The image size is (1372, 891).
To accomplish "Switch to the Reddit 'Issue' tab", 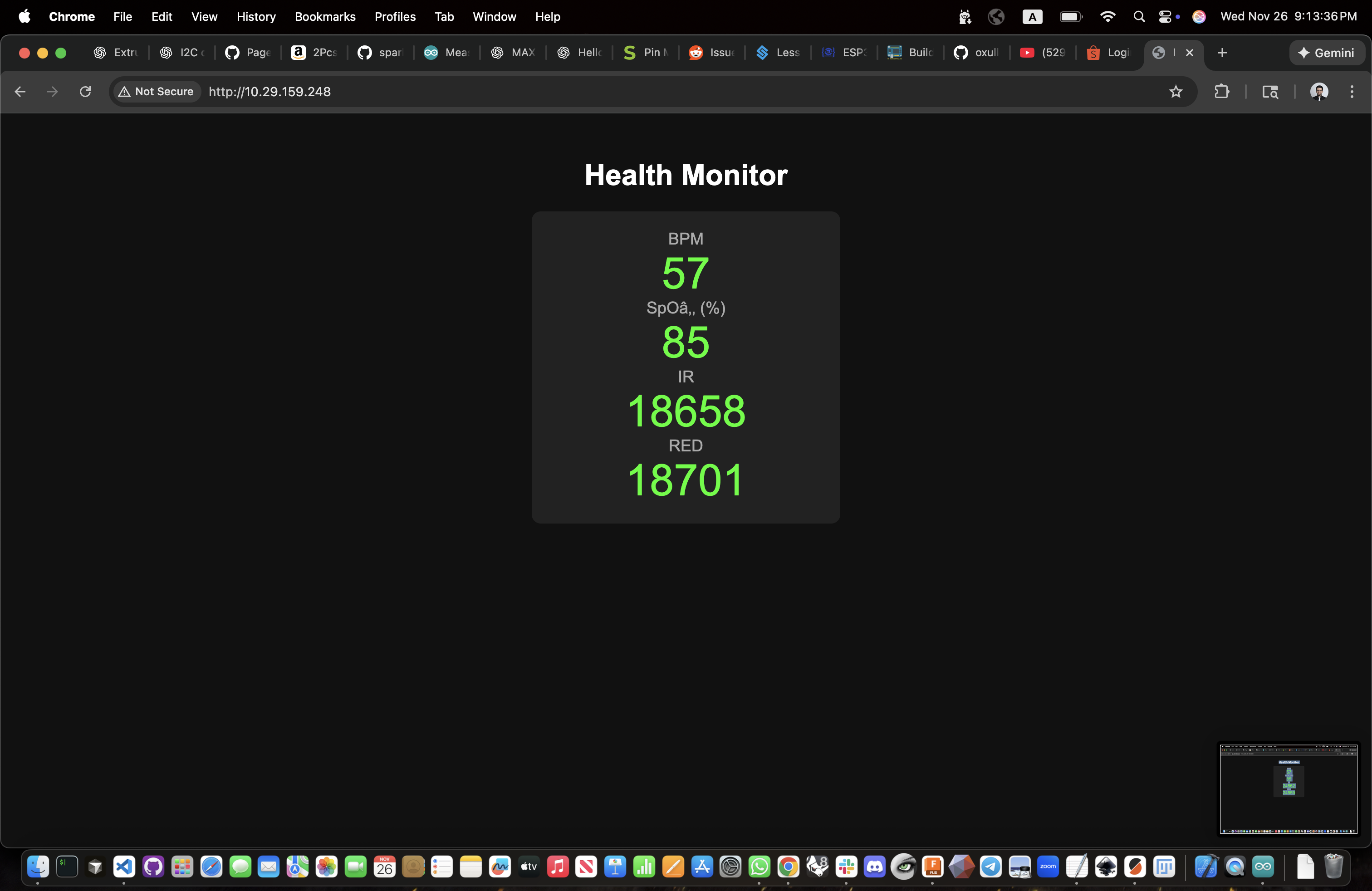I will coord(710,53).
